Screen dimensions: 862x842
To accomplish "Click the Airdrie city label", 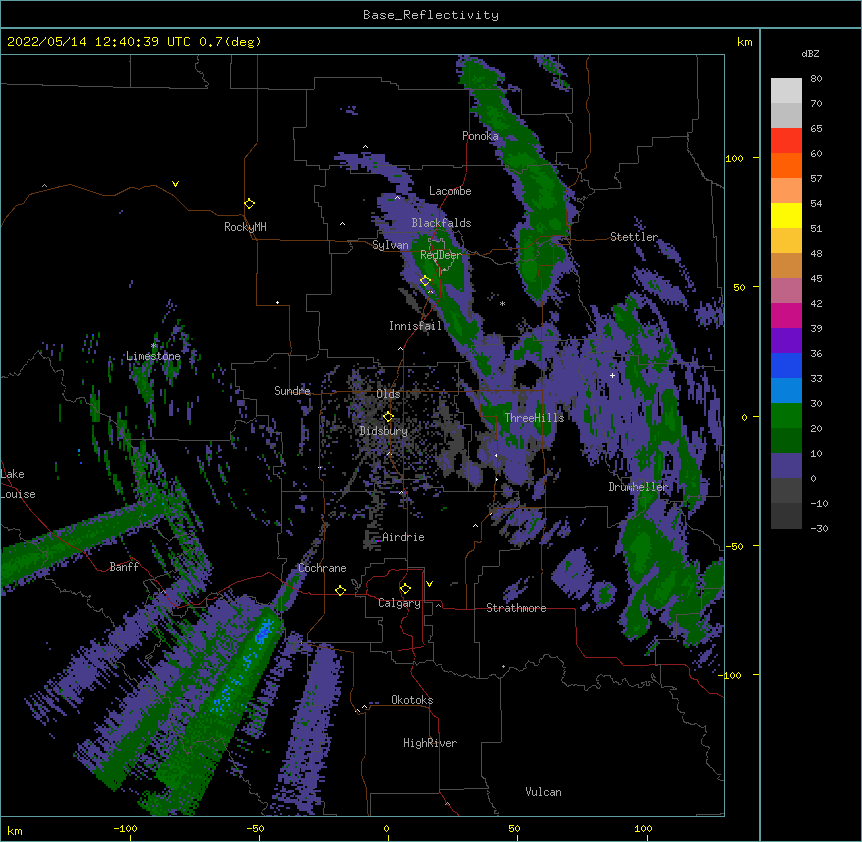I will [403, 537].
